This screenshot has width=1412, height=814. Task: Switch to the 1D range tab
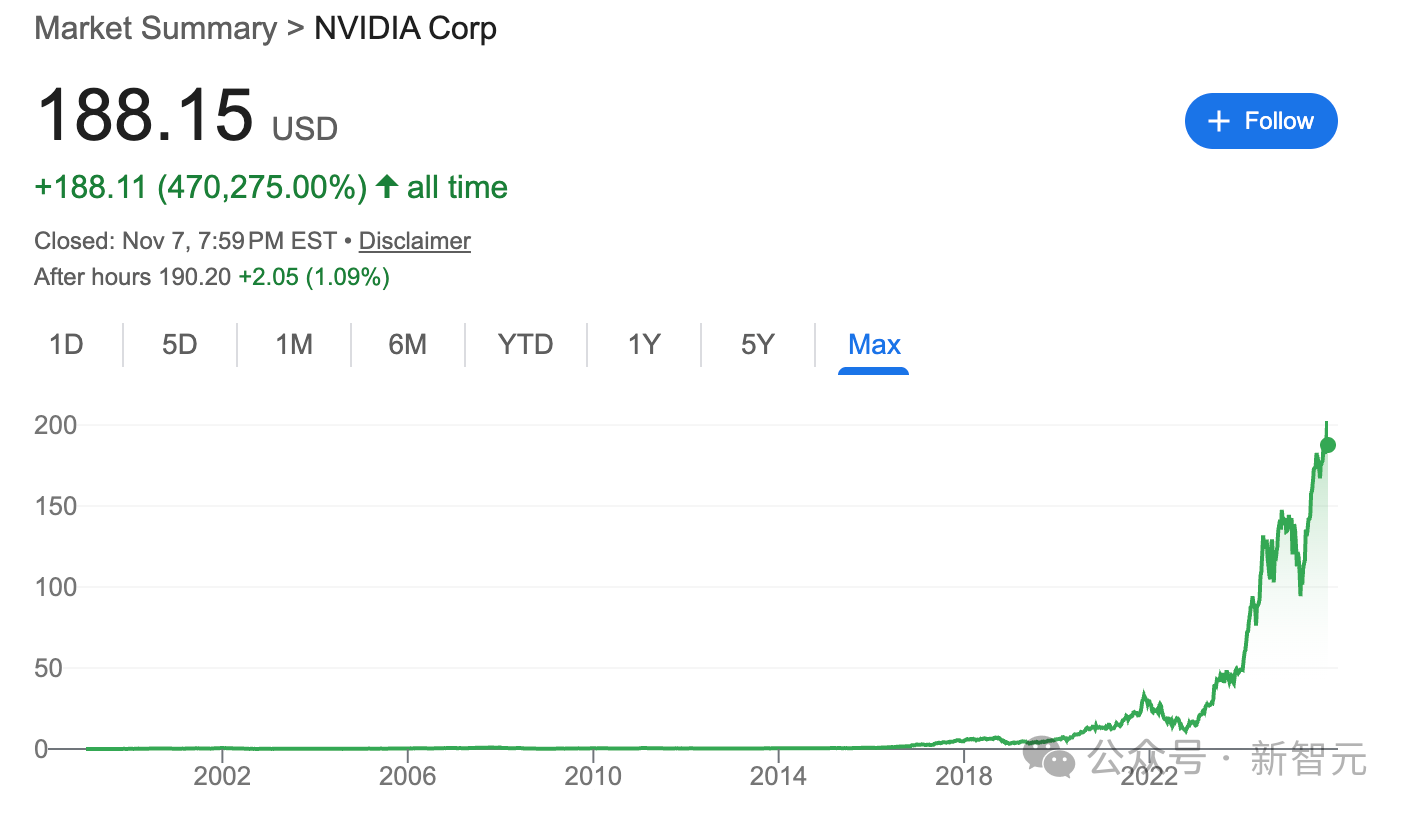66,345
